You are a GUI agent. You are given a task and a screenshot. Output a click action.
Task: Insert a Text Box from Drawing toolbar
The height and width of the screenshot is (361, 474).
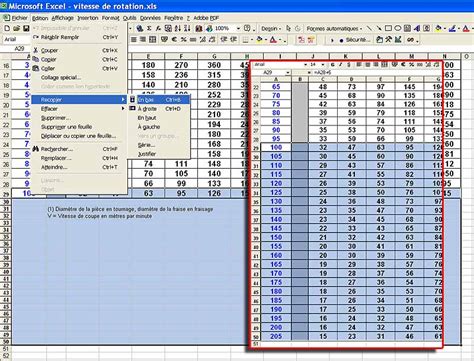coord(407,29)
